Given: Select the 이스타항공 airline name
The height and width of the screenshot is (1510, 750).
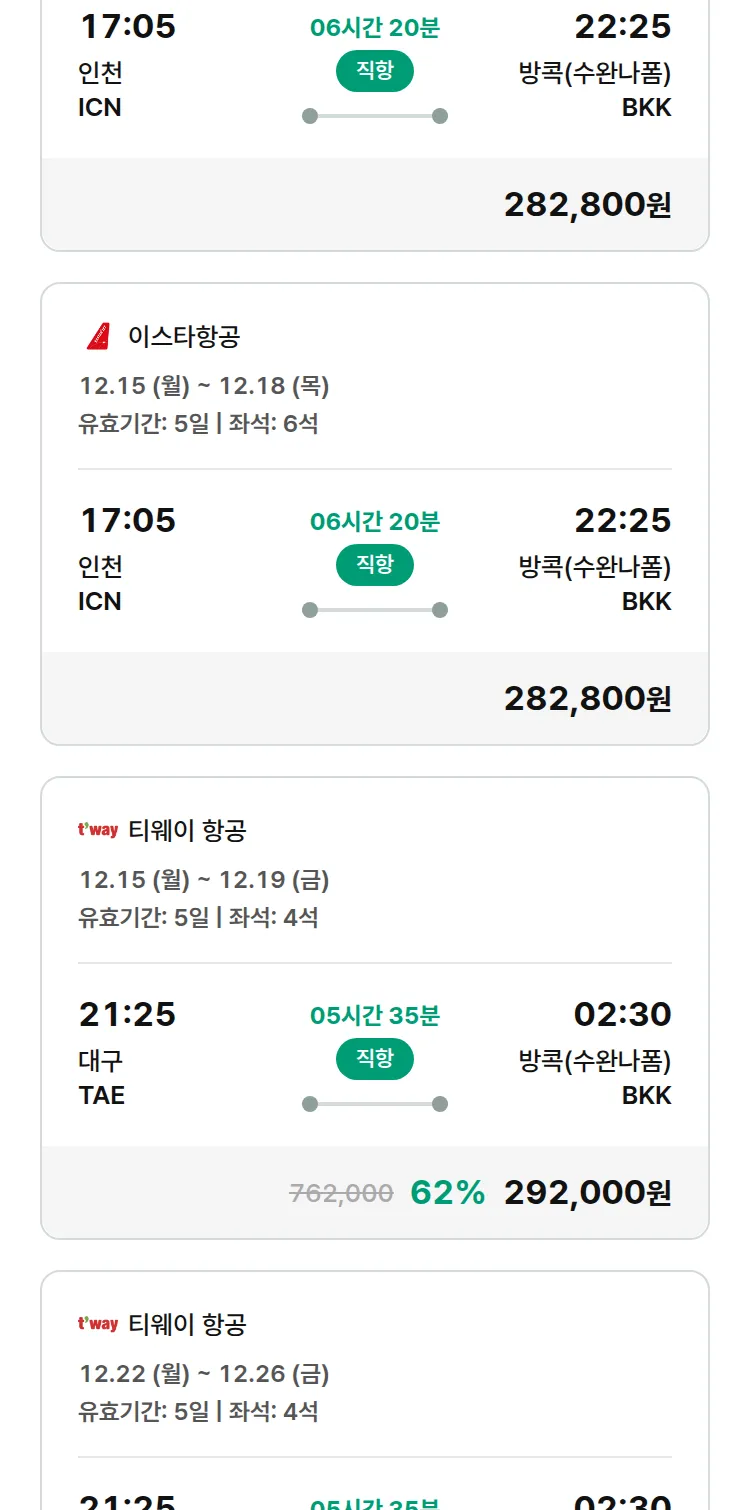Looking at the screenshot, I should tap(184, 337).
